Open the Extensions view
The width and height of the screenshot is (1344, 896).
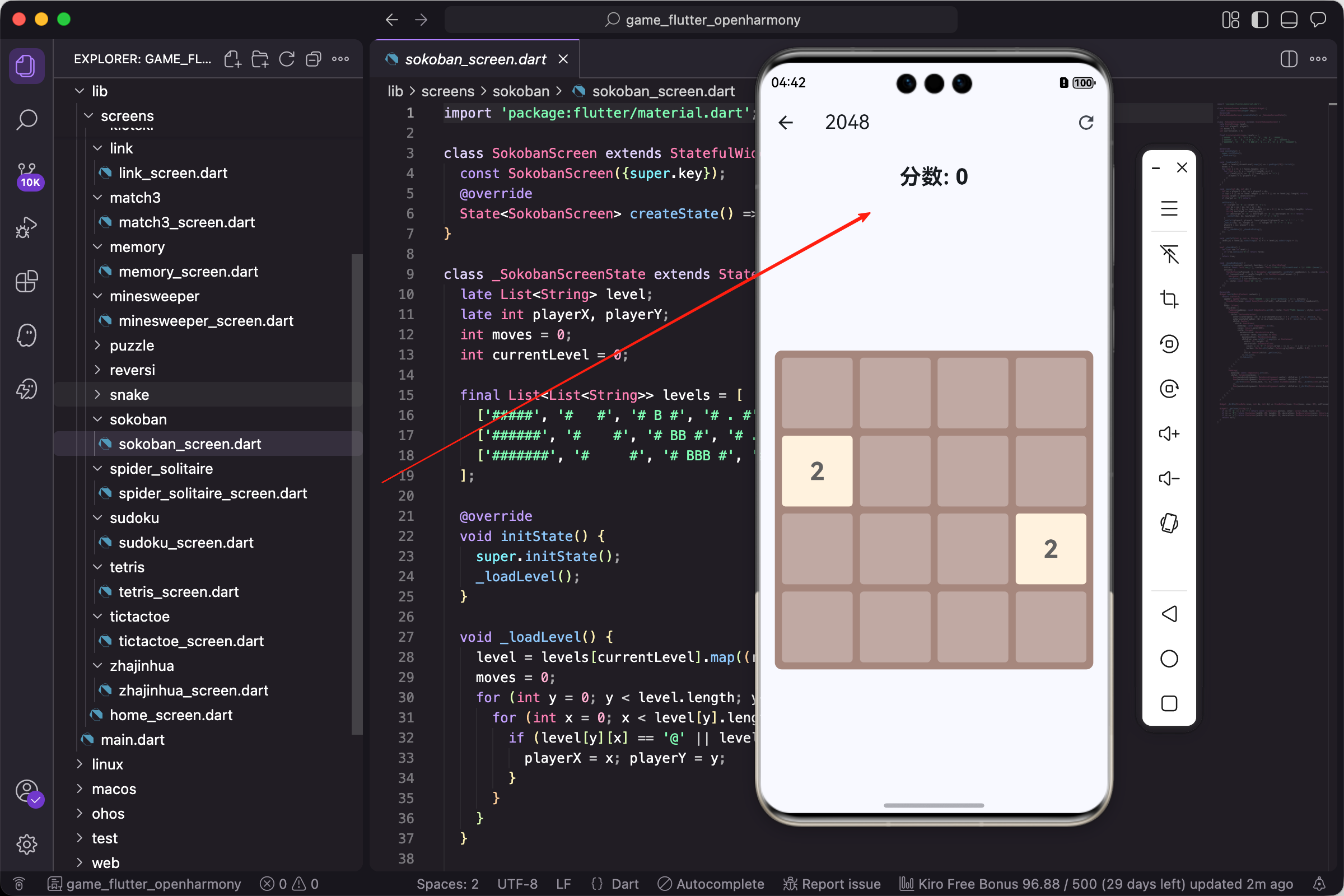pos(26,281)
